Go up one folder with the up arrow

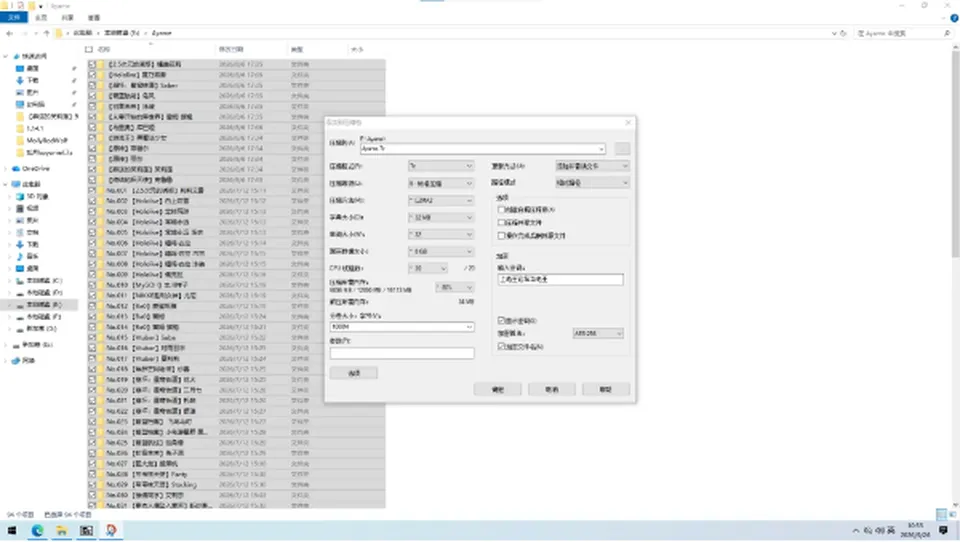pos(47,33)
